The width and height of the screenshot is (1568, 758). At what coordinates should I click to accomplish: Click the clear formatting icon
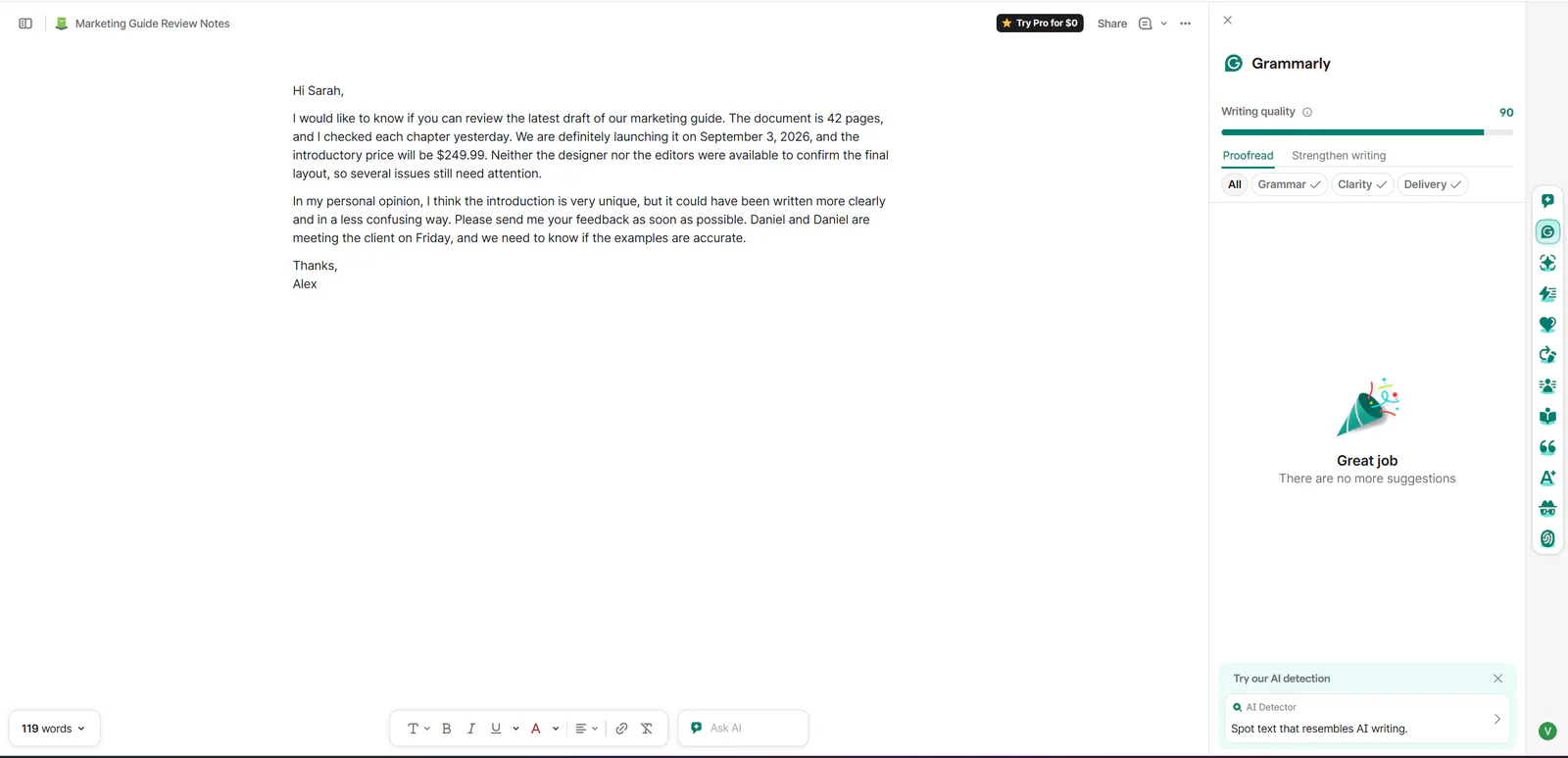tap(647, 729)
